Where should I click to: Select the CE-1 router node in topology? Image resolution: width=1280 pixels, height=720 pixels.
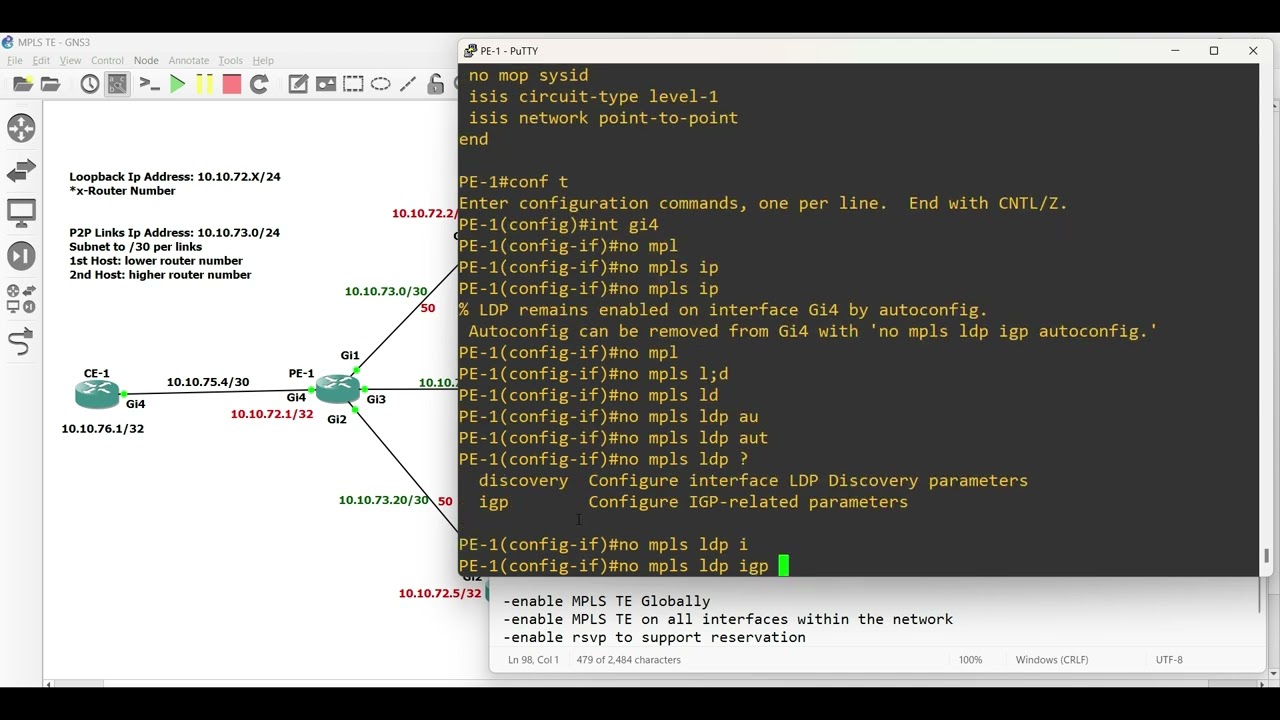click(97, 394)
